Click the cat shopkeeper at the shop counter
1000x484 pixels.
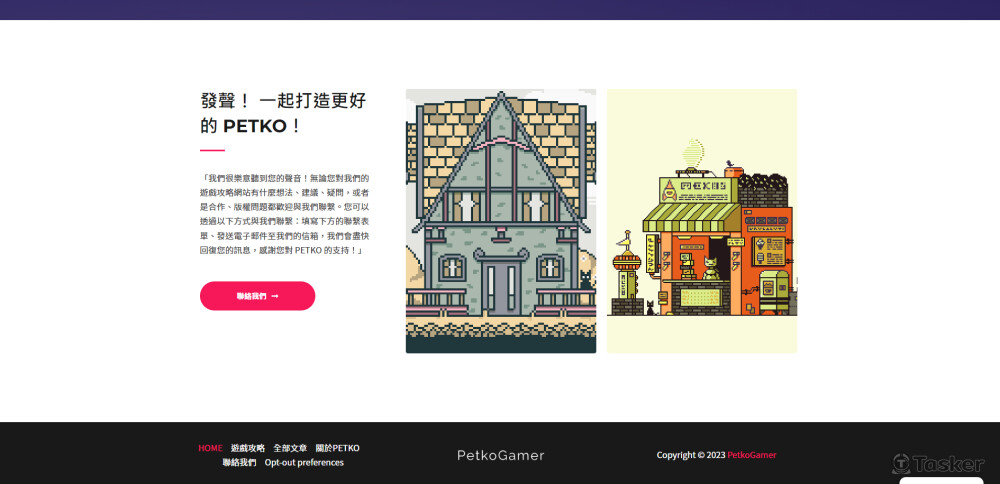(x=711, y=268)
